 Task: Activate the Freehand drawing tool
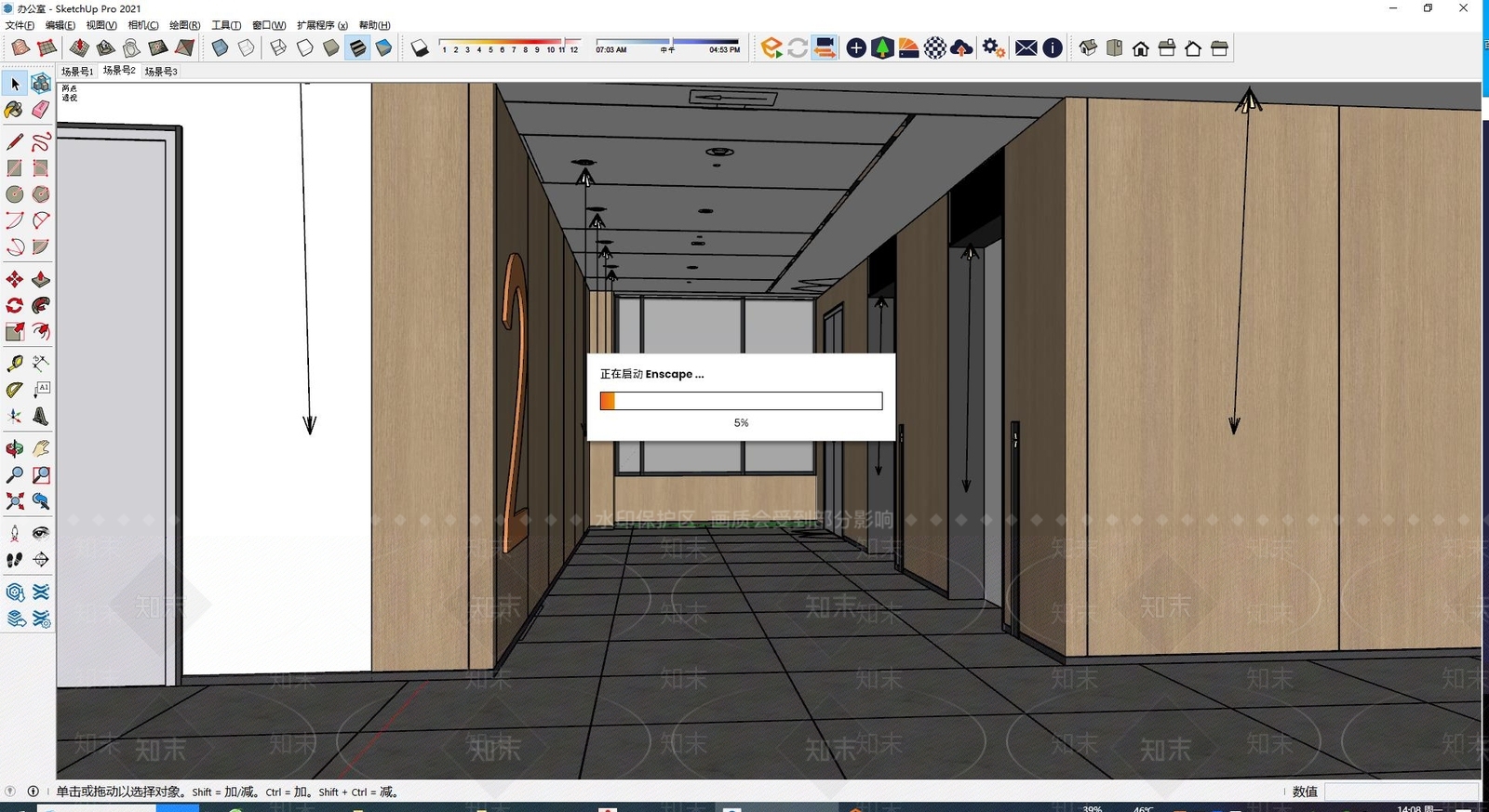pyautogui.click(x=41, y=142)
